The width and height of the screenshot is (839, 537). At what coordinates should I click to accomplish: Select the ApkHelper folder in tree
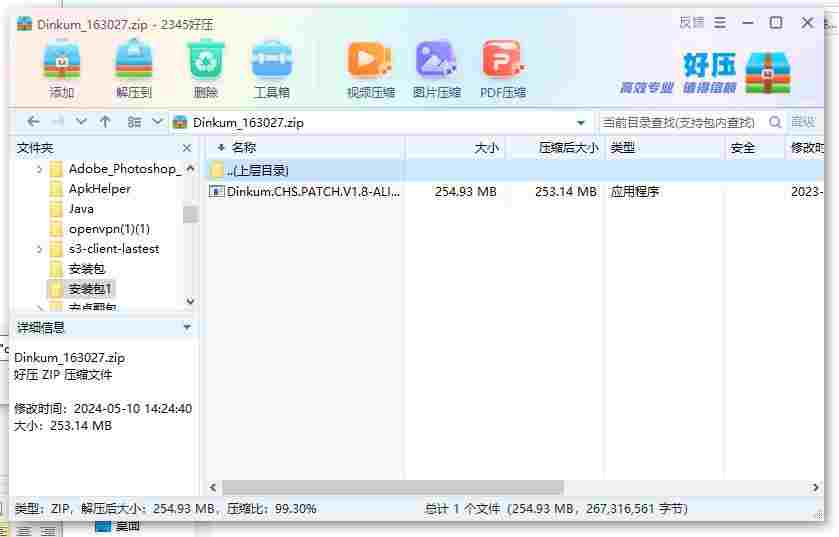point(100,189)
